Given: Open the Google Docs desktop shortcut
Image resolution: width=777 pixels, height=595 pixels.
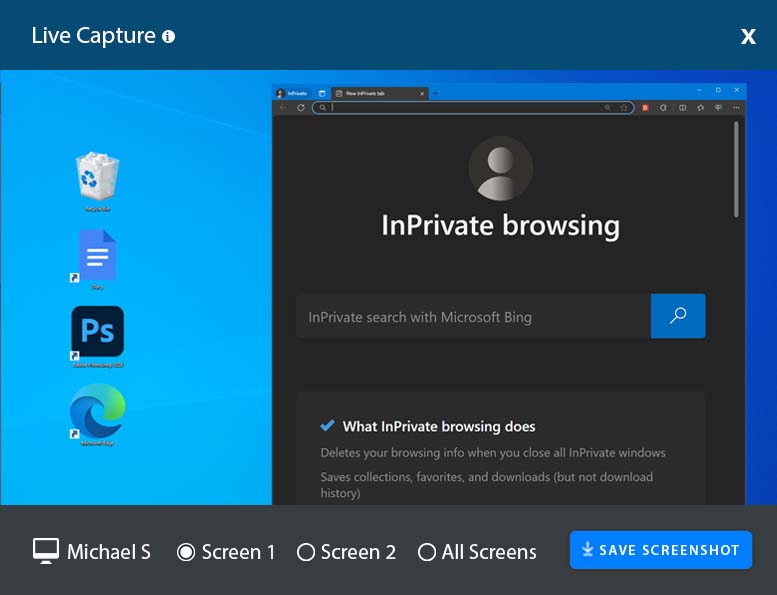Looking at the screenshot, I should click(97, 256).
